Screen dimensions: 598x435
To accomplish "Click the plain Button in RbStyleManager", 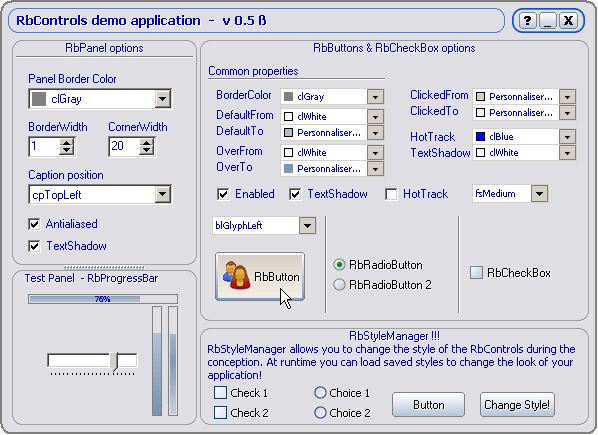I will [x=429, y=405].
